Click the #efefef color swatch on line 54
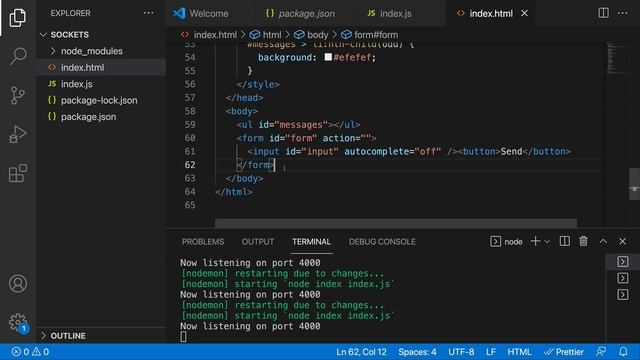Viewport: 640px width, 360px height. [328, 57]
